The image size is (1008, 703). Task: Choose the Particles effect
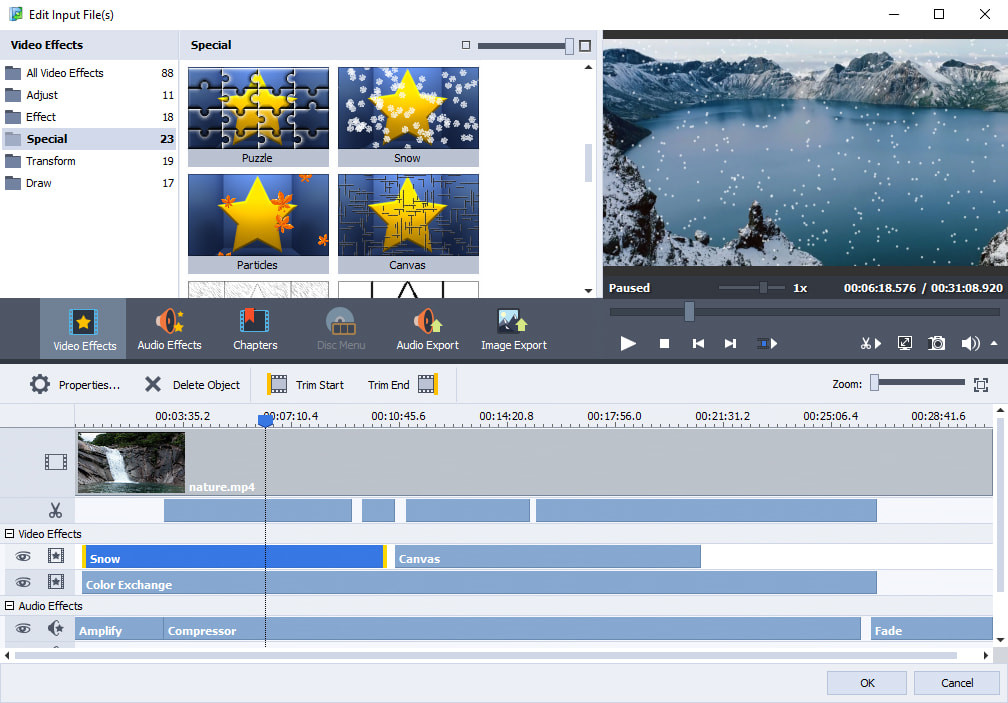click(x=257, y=215)
